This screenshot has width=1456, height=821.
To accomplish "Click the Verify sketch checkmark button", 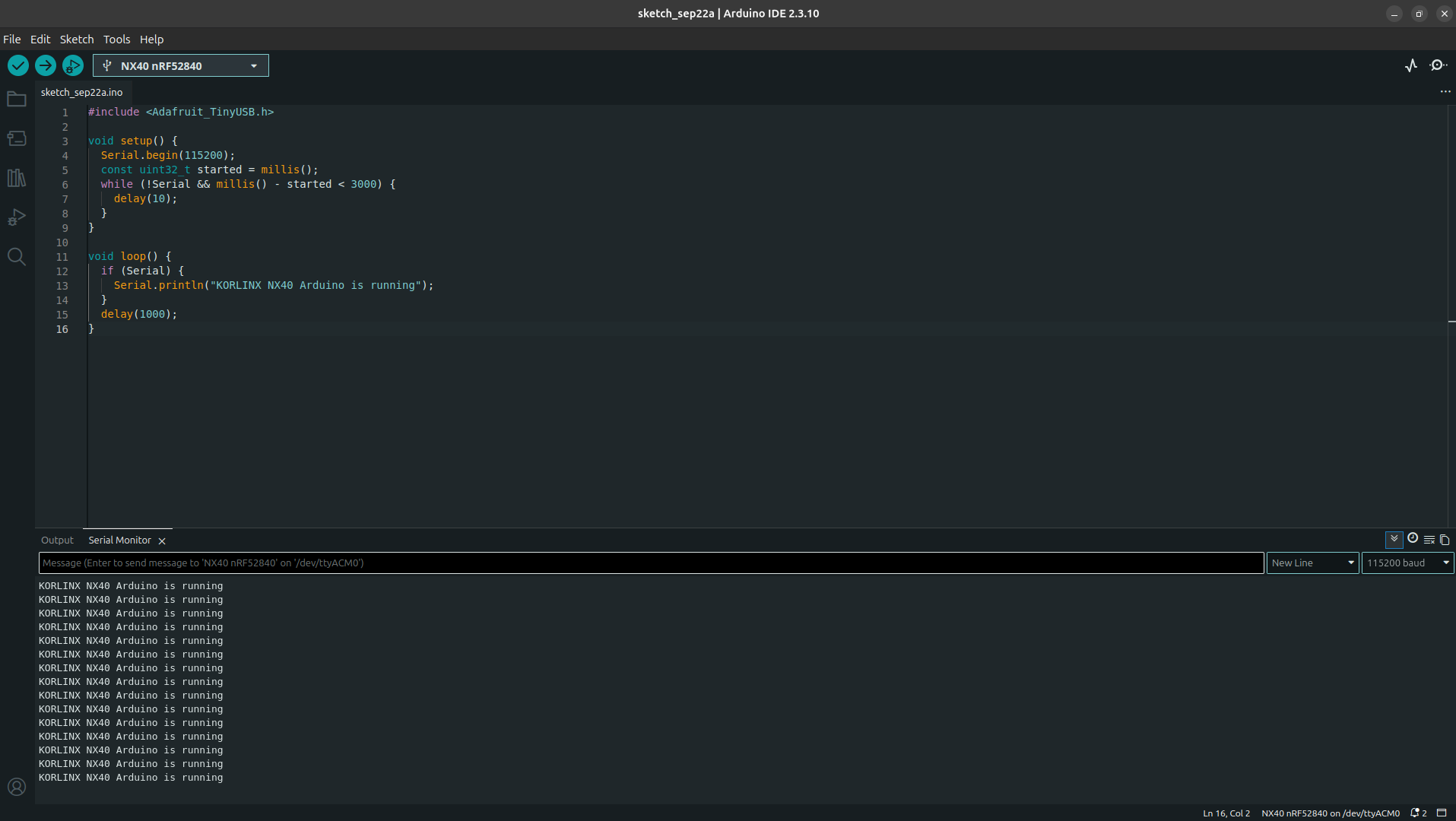I will (x=18, y=65).
